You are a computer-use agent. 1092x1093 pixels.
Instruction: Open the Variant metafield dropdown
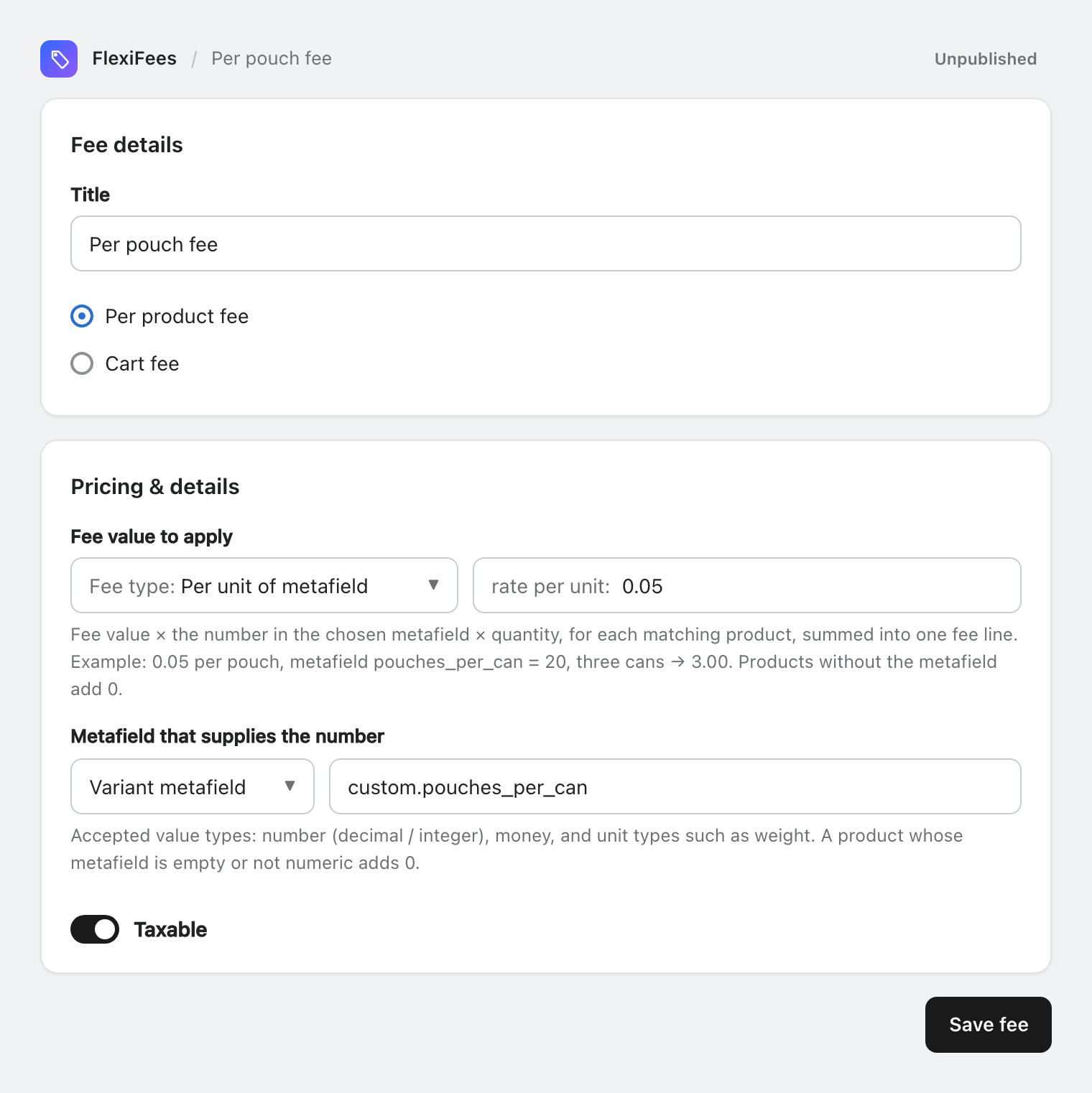193,786
